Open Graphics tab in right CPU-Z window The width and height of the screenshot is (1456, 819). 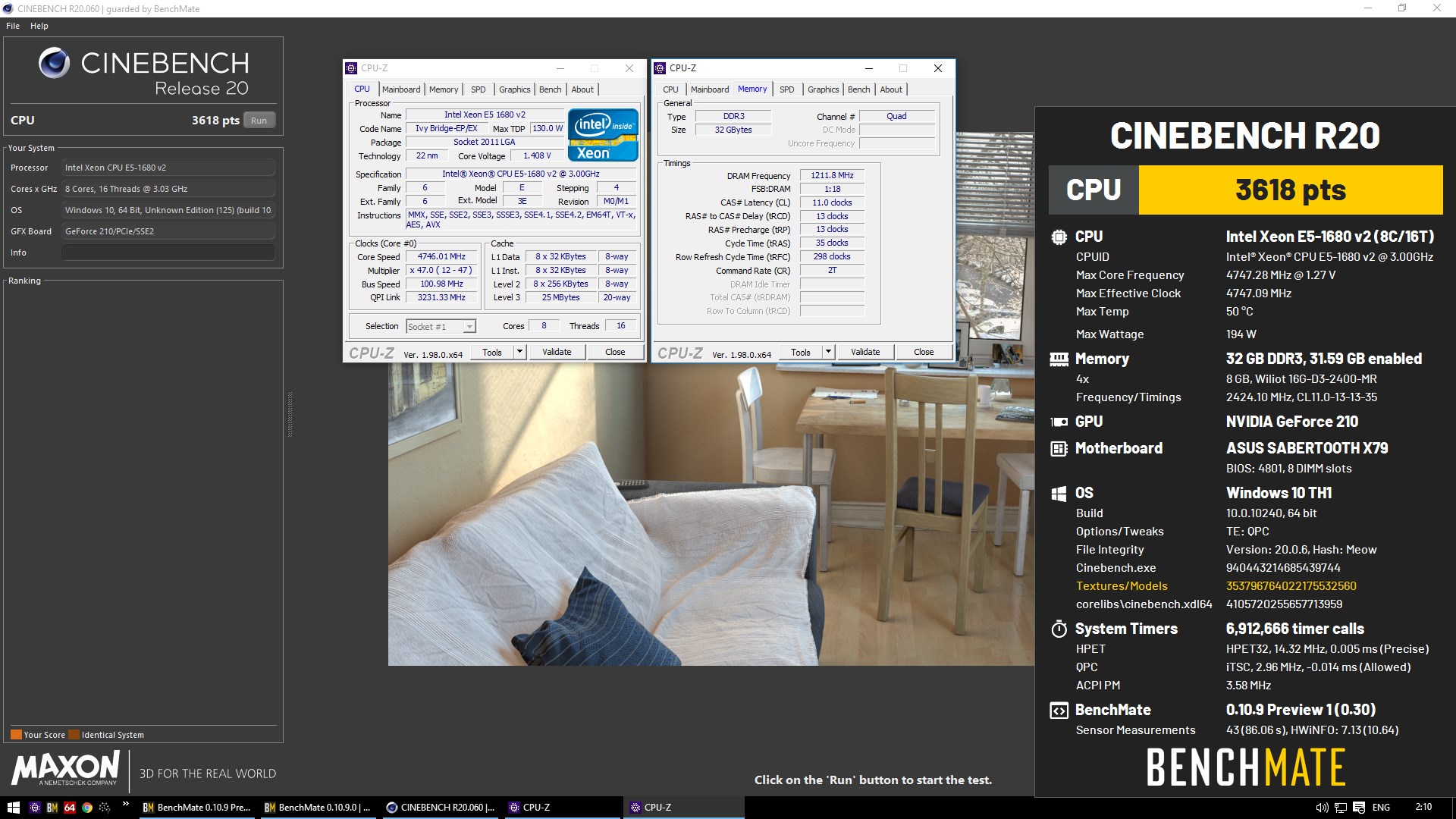[x=823, y=89]
